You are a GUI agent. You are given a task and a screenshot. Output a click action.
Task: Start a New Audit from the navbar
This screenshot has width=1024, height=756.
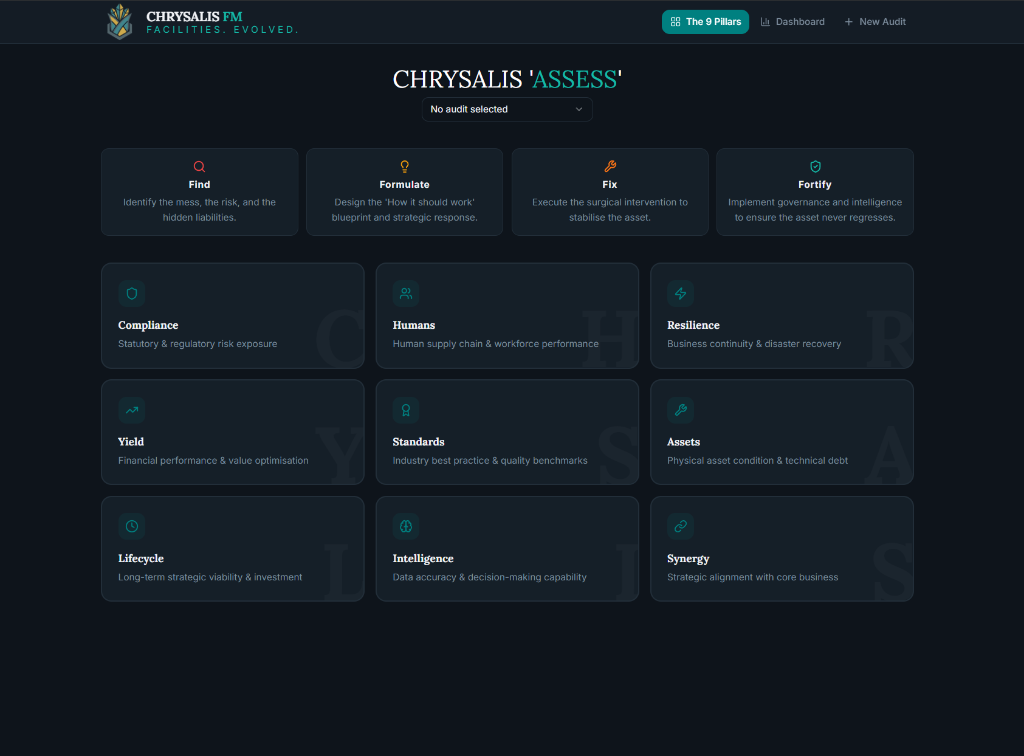[875, 22]
